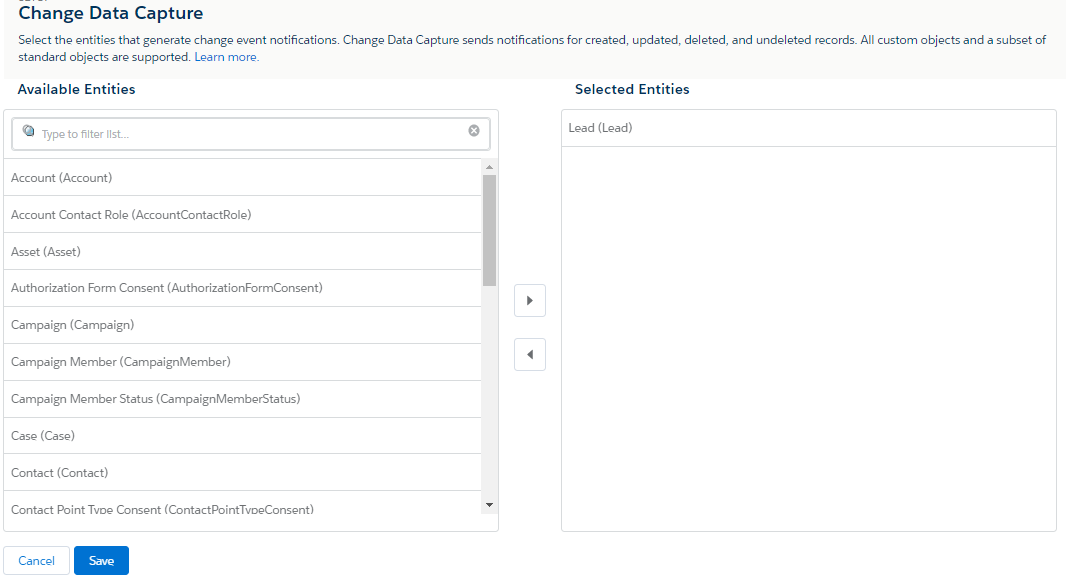Image resolution: width=1066 pixels, height=580 pixels.
Task: Open the Learn more link
Action: coord(226,57)
